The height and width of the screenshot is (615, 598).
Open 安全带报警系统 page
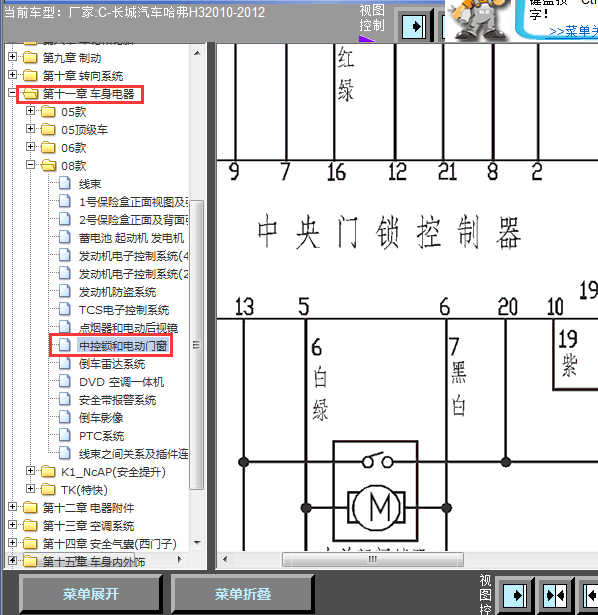click(117, 400)
